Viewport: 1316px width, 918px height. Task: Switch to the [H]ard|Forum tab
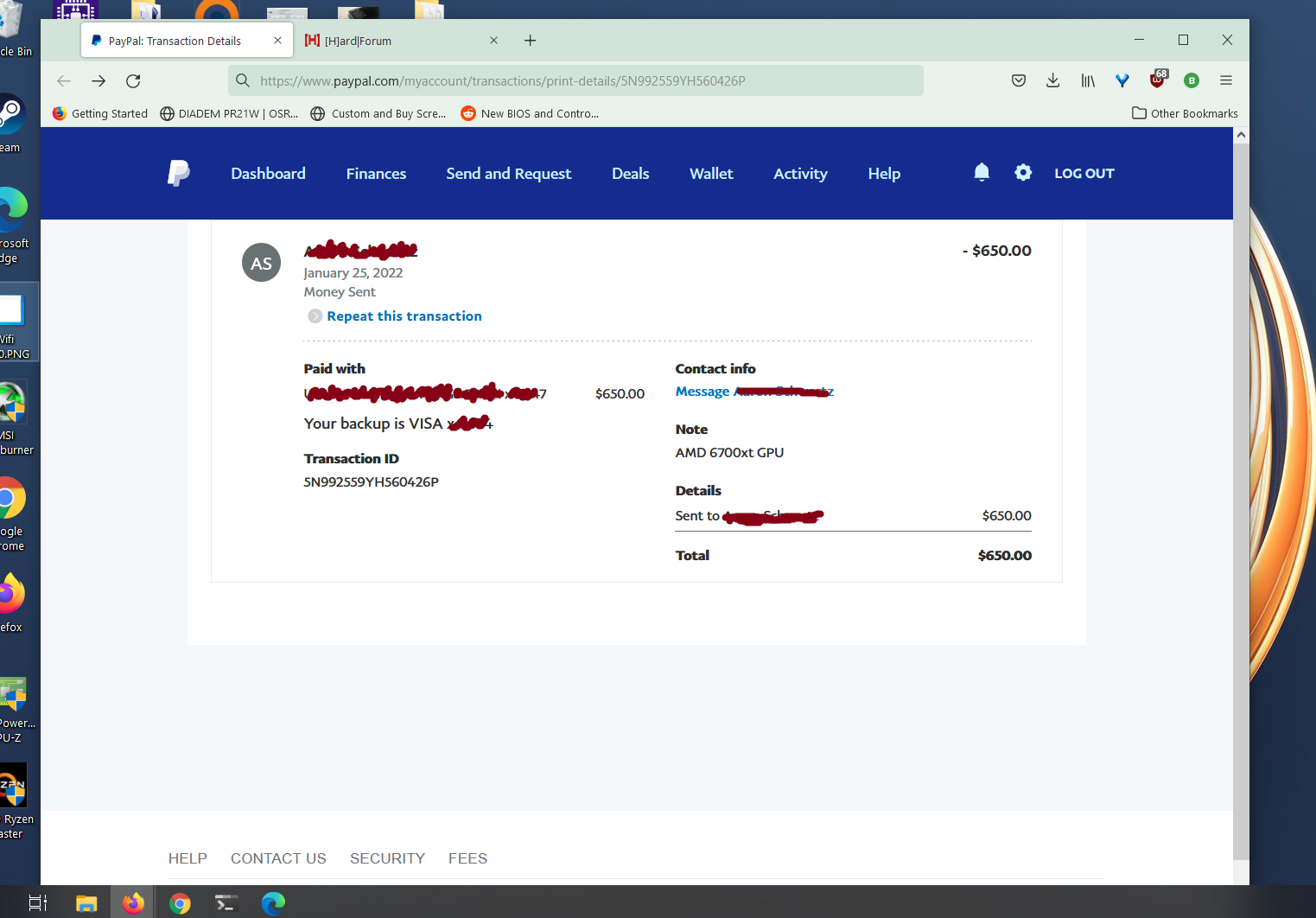coord(397,41)
